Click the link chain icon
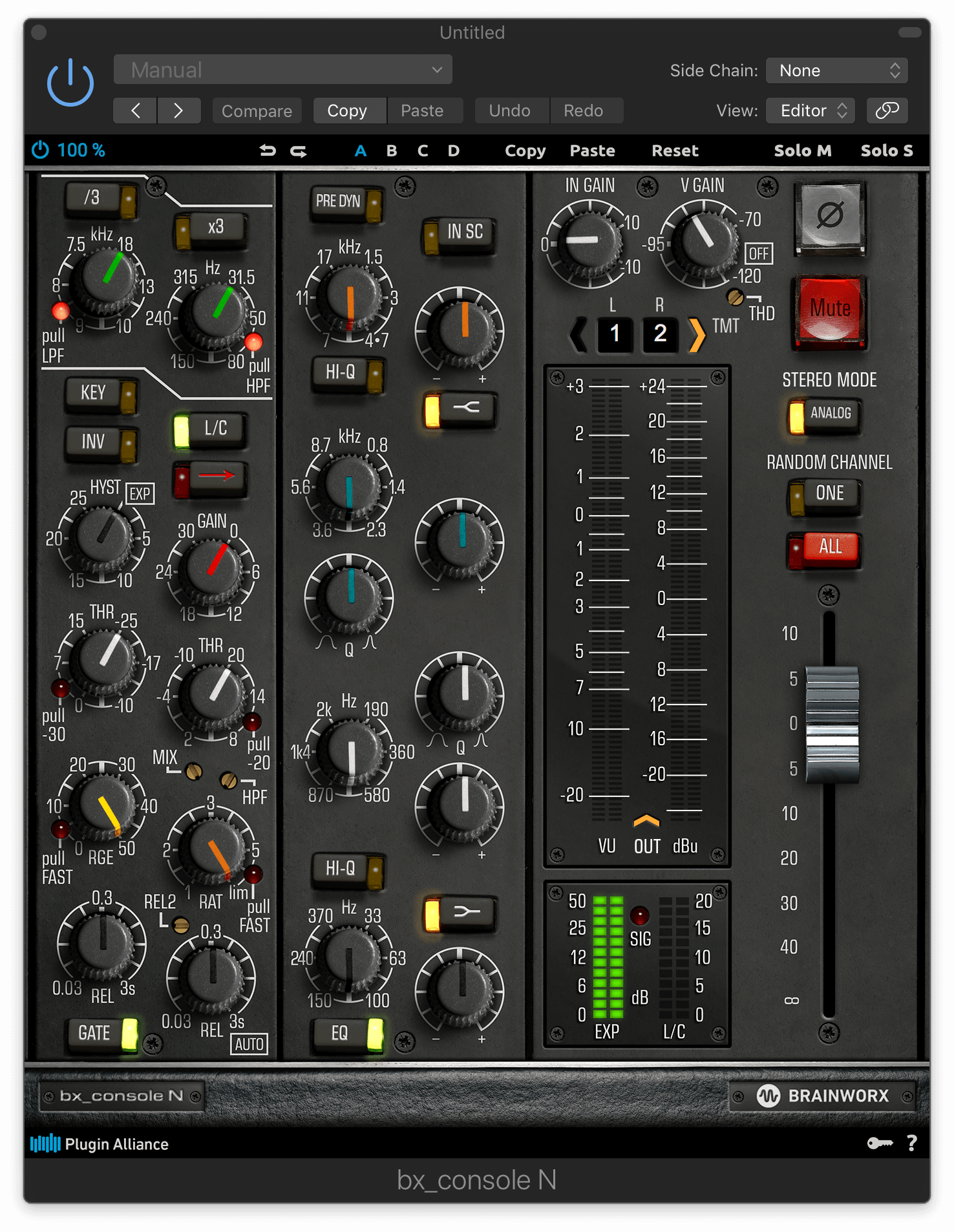 (x=887, y=111)
